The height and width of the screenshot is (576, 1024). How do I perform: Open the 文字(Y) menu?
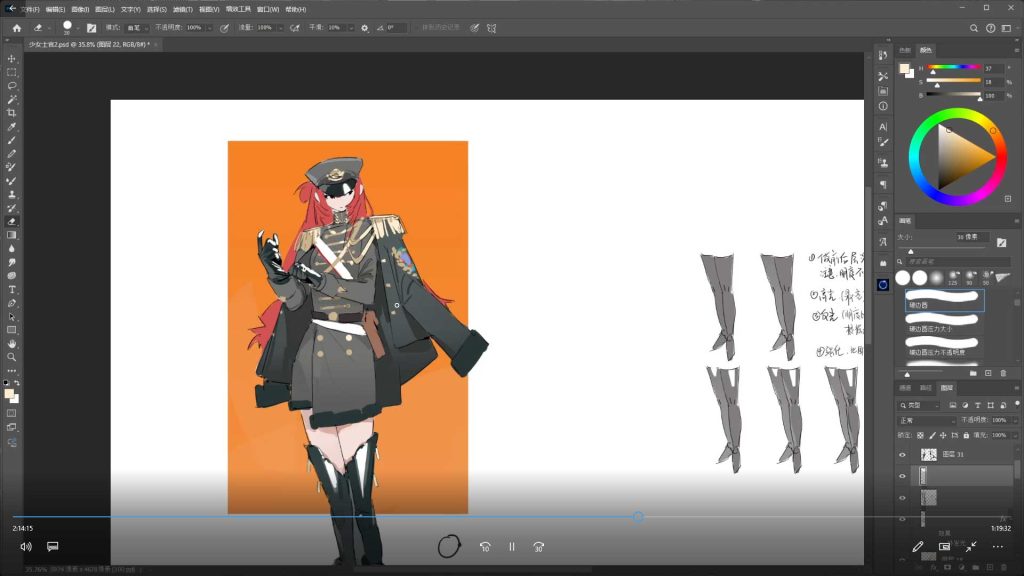(x=131, y=10)
